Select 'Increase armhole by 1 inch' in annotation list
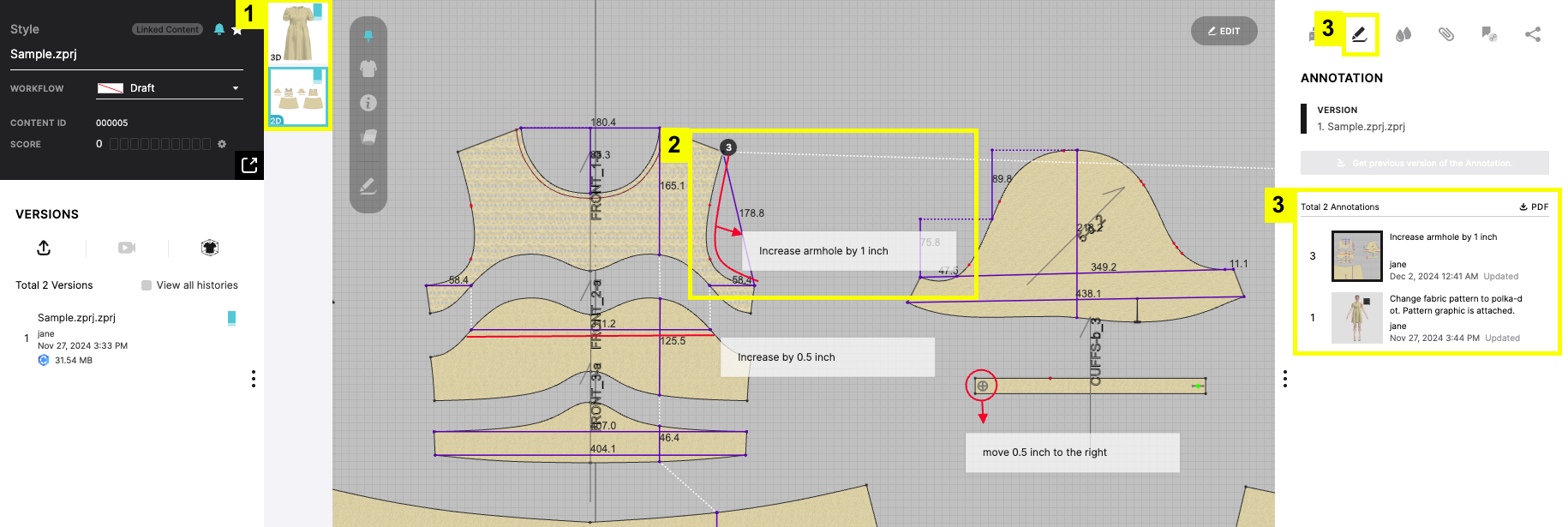The height and width of the screenshot is (527, 1568). coord(1443,237)
